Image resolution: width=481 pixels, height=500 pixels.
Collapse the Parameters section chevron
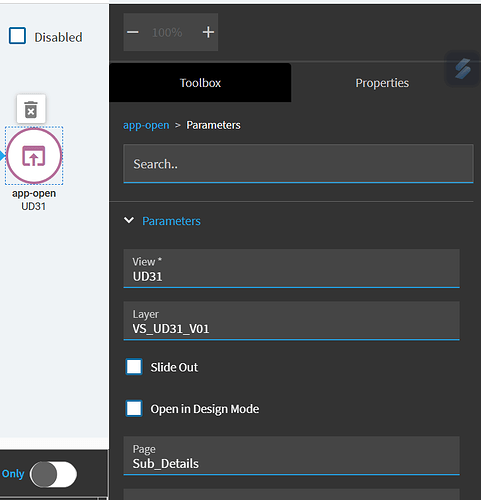point(129,220)
